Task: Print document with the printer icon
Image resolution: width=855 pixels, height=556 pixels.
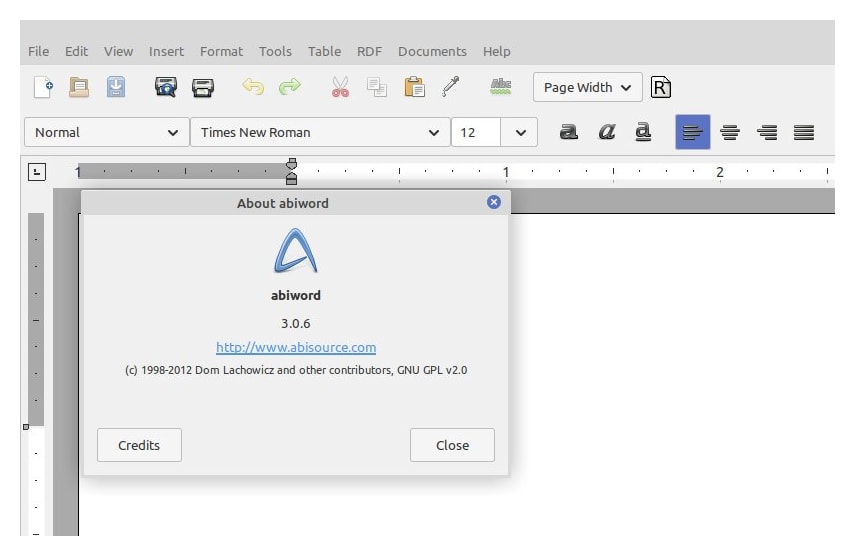Action: 203,87
